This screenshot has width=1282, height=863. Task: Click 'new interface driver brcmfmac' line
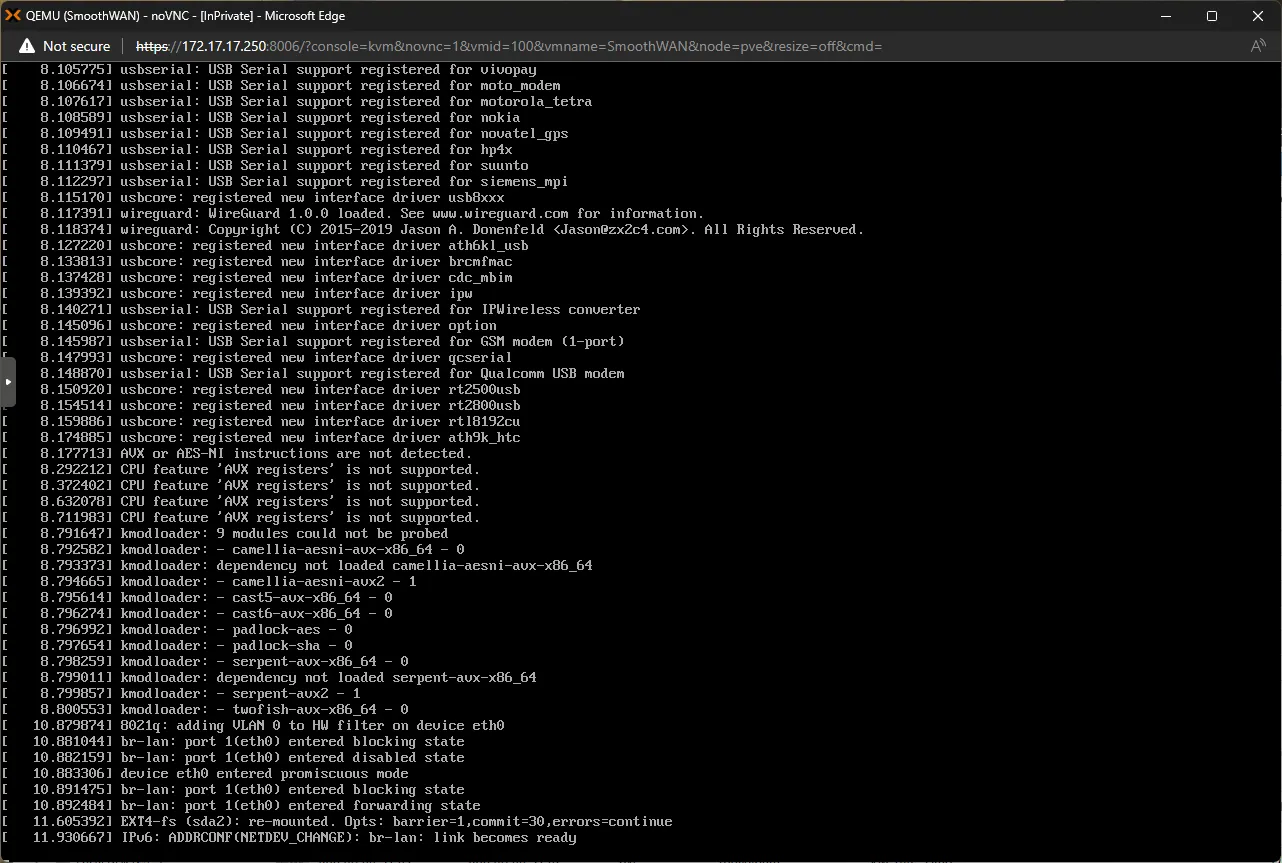click(x=257, y=262)
